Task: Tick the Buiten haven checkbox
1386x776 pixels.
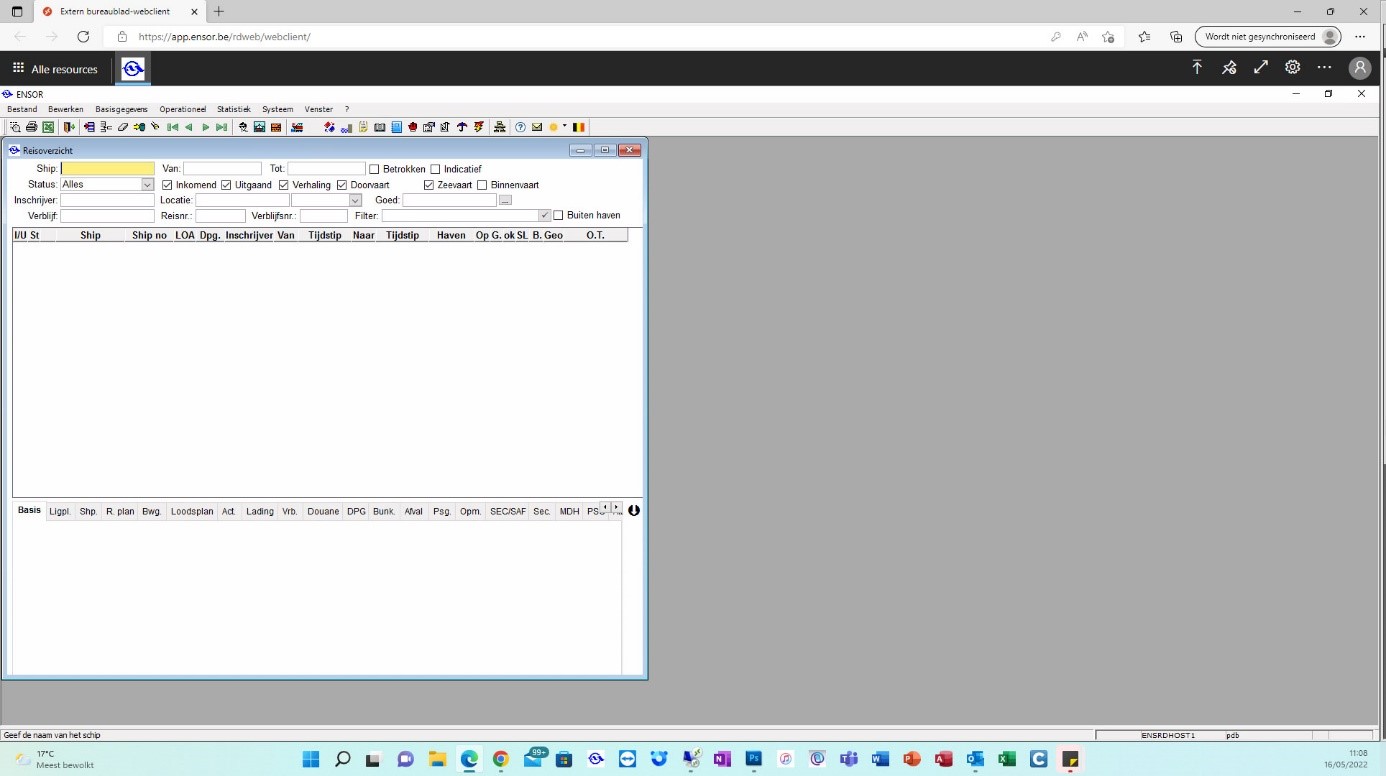Action: pyautogui.click(x=558, y=215)
